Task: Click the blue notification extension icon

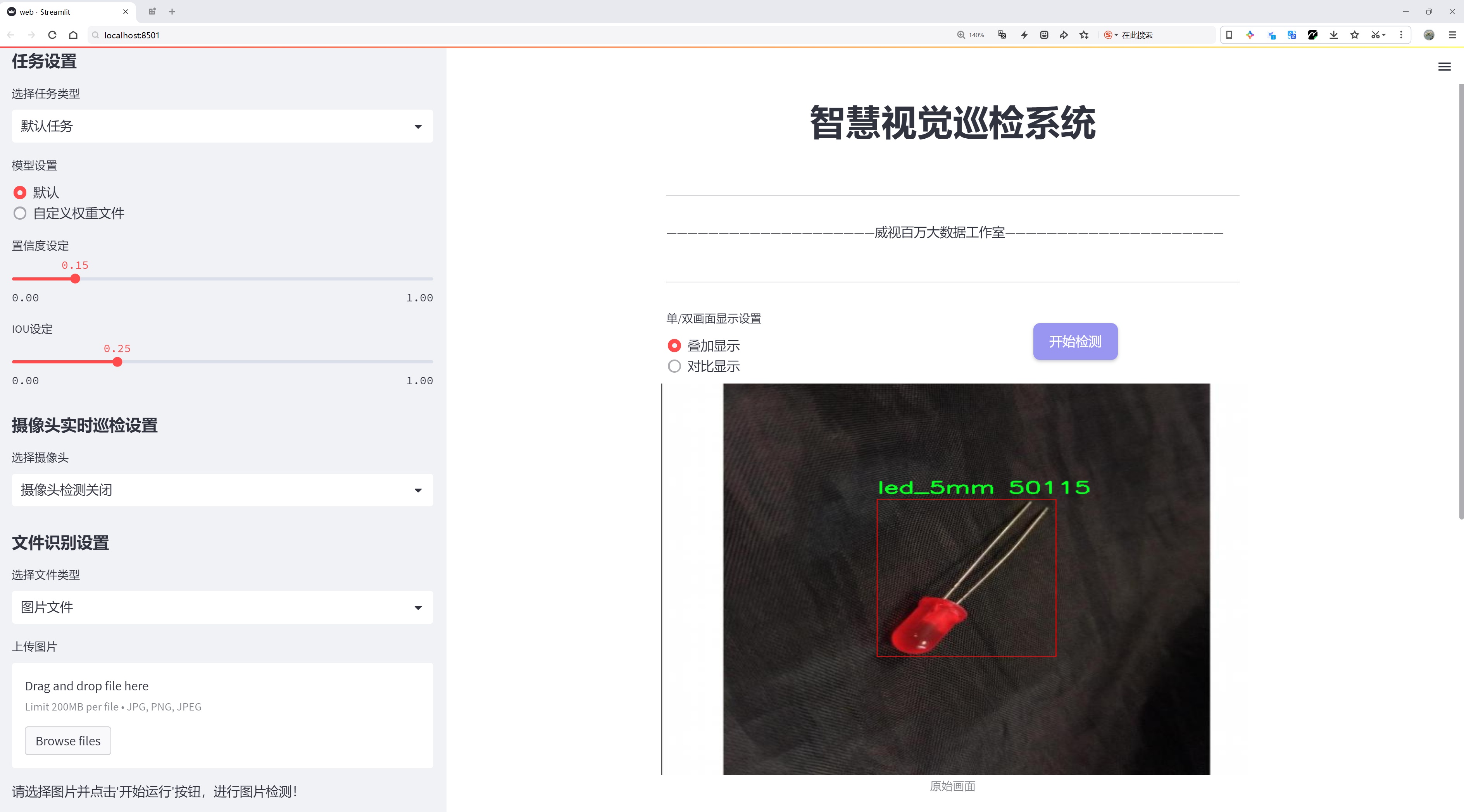Action: [1271, 34]
